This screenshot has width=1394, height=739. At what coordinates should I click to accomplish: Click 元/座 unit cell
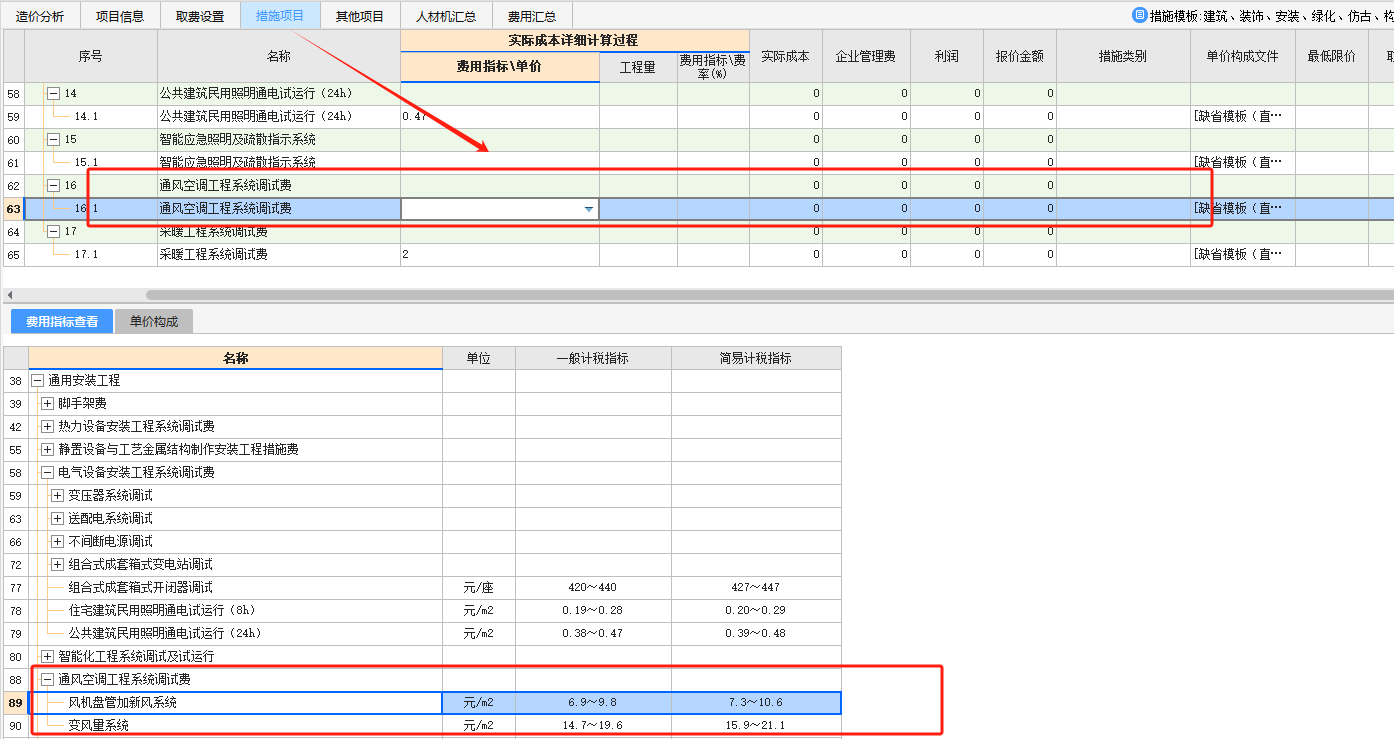click(479, 588)
